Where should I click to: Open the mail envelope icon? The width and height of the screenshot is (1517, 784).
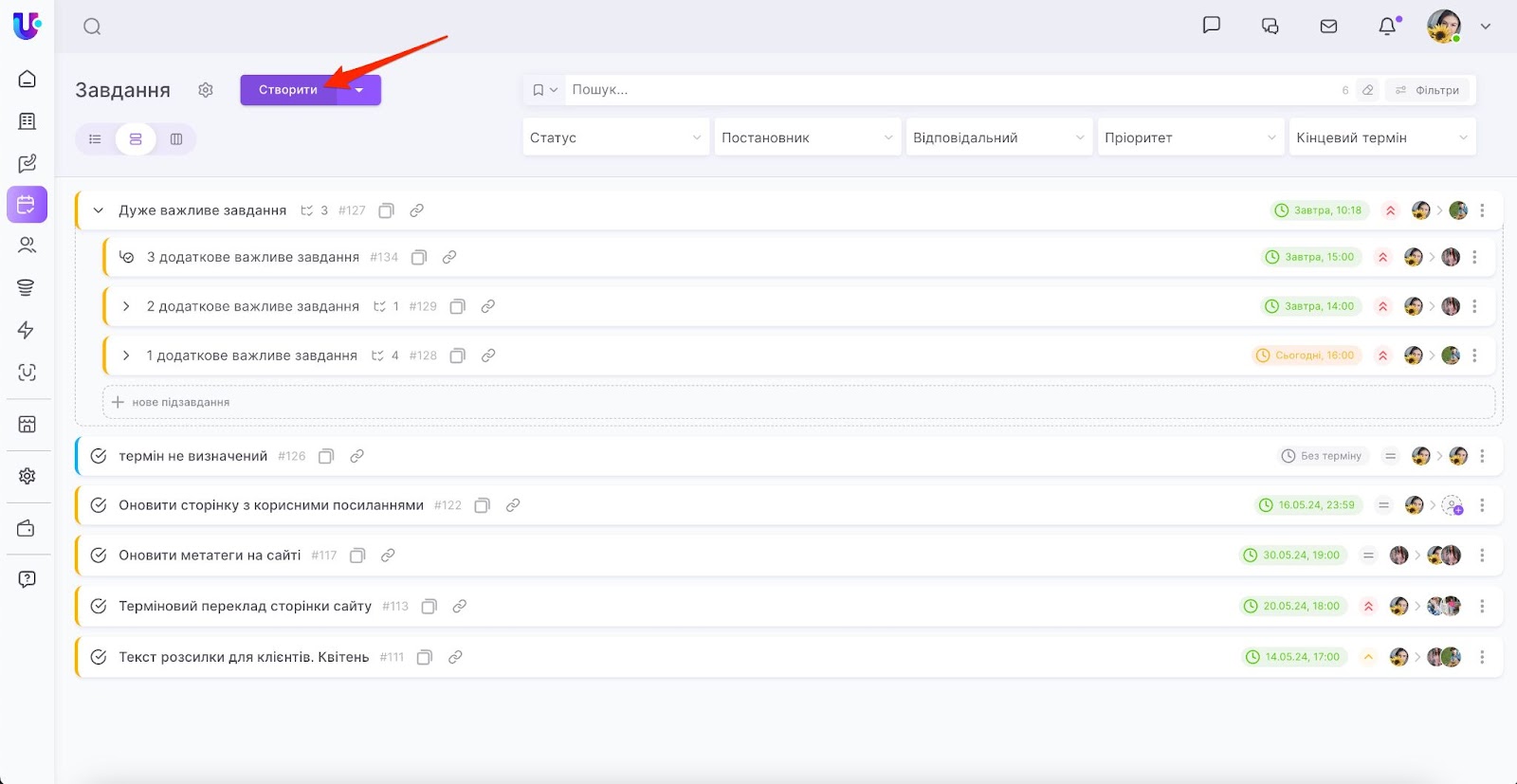[x=1328, y=27]
